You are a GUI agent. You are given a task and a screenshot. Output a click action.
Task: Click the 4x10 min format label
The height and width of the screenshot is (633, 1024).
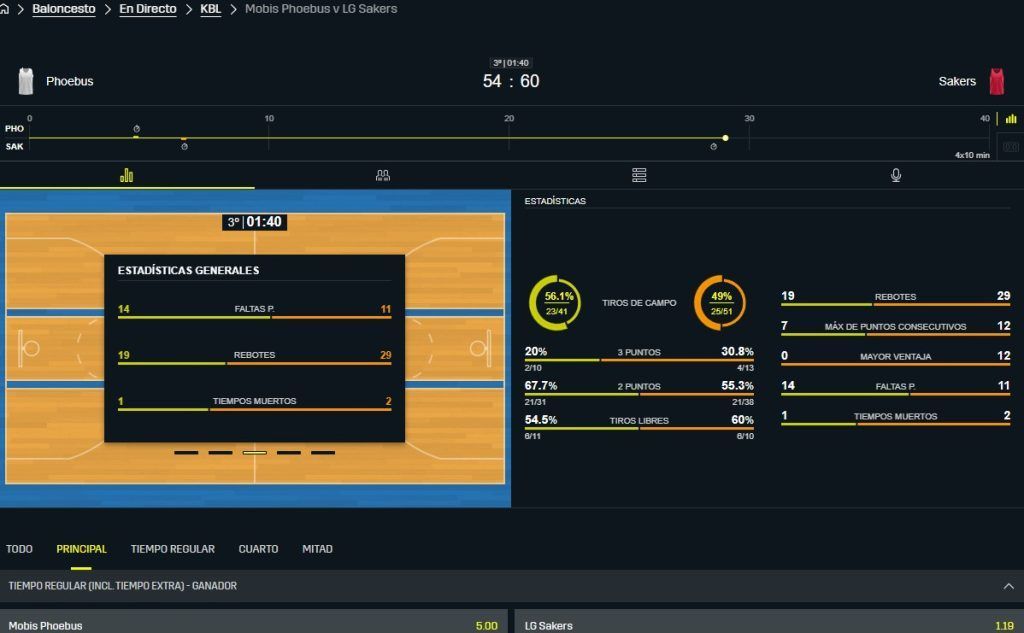[x=972, y=155]
